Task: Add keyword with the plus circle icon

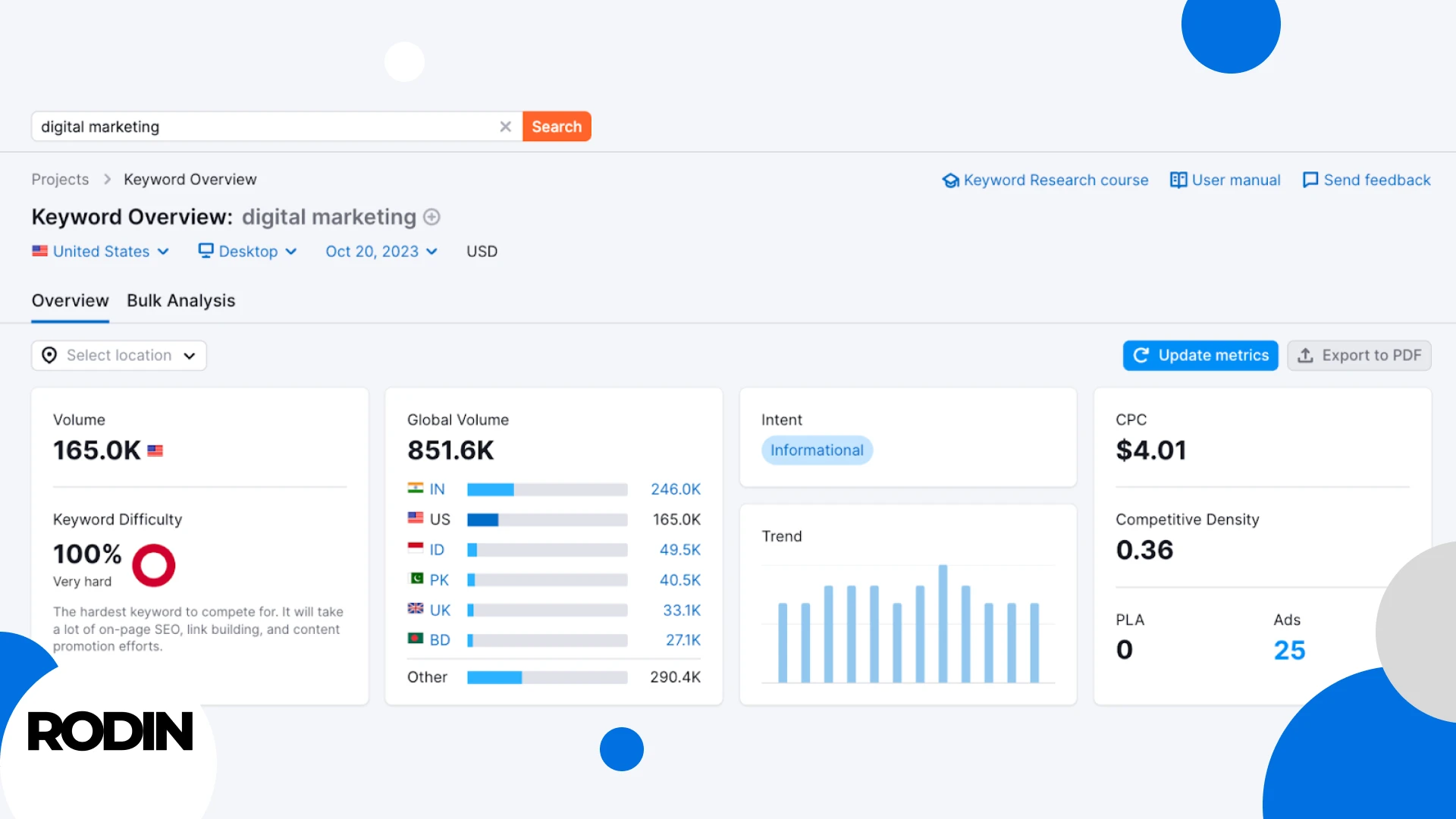Action: [x=431, y=217]
